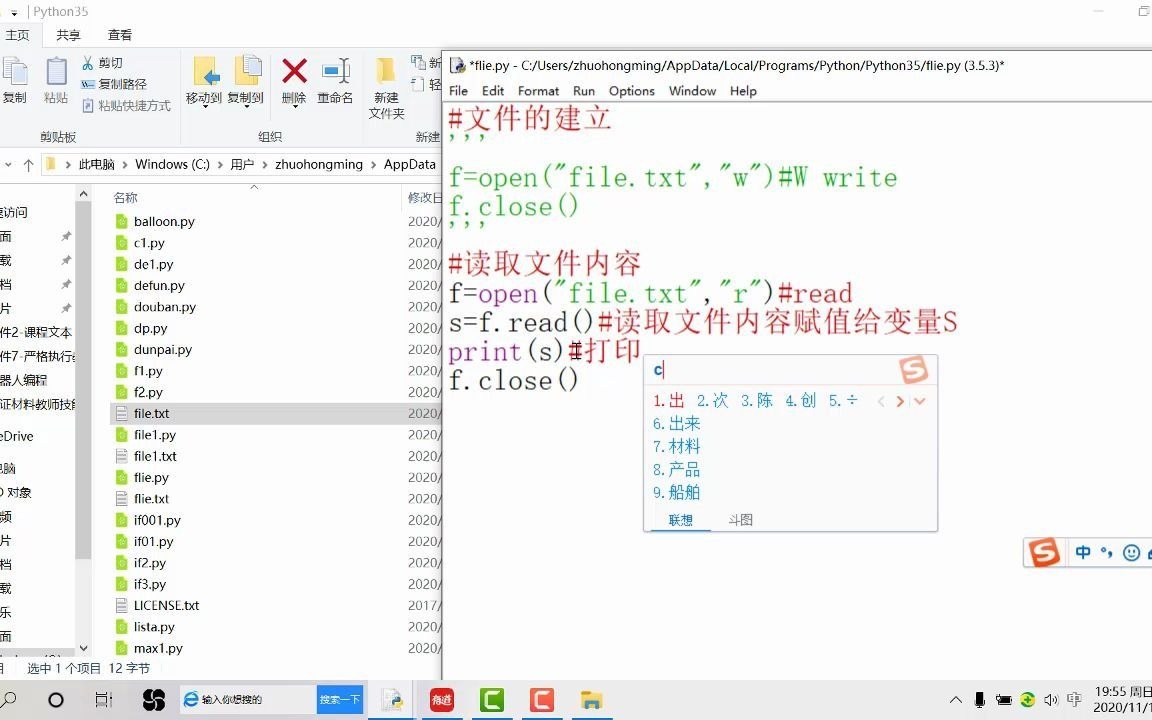Switch to 共享 ribbon tab in Explorer

68,35
